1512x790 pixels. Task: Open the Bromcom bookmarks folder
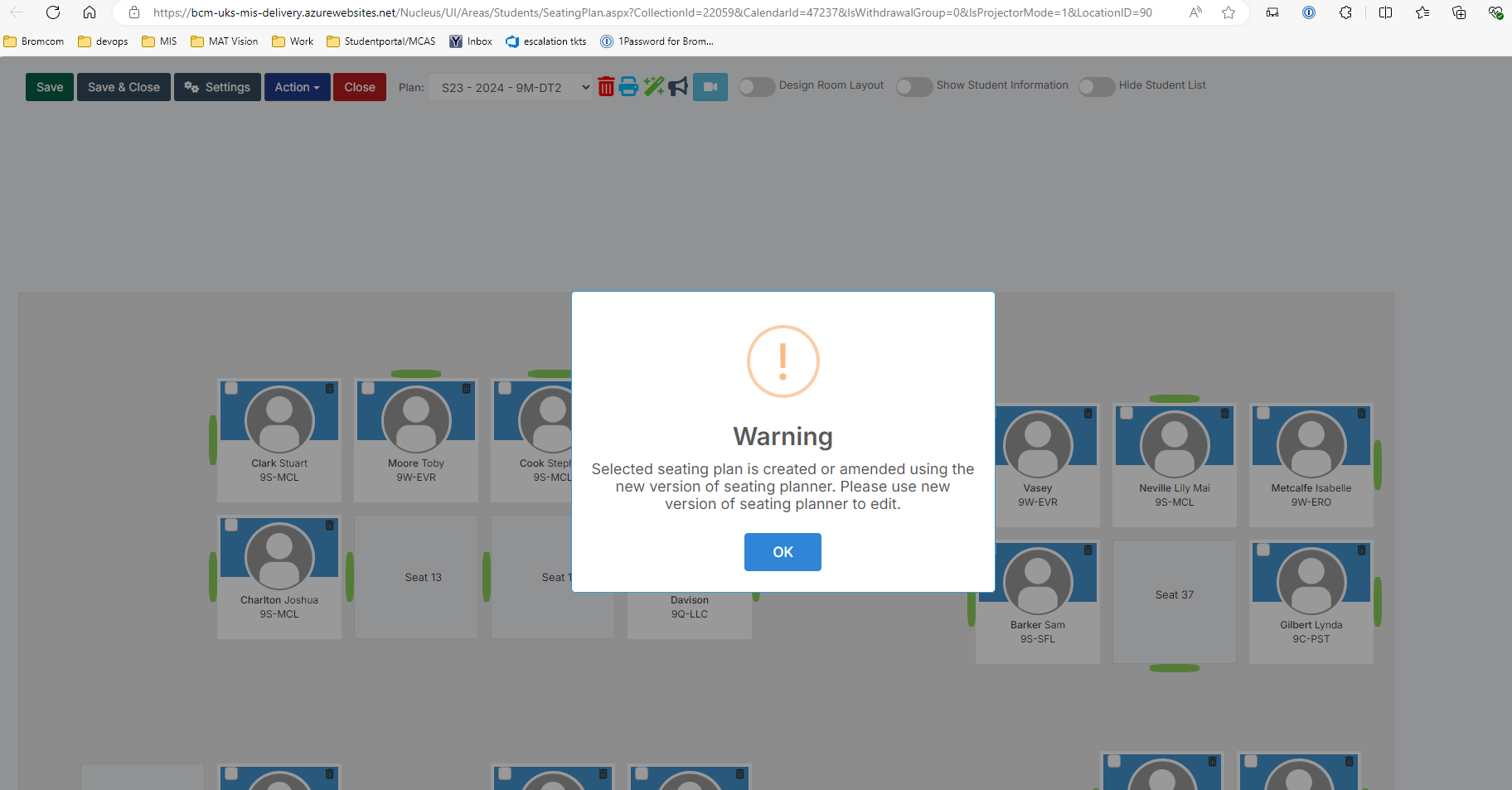(34, 41)
